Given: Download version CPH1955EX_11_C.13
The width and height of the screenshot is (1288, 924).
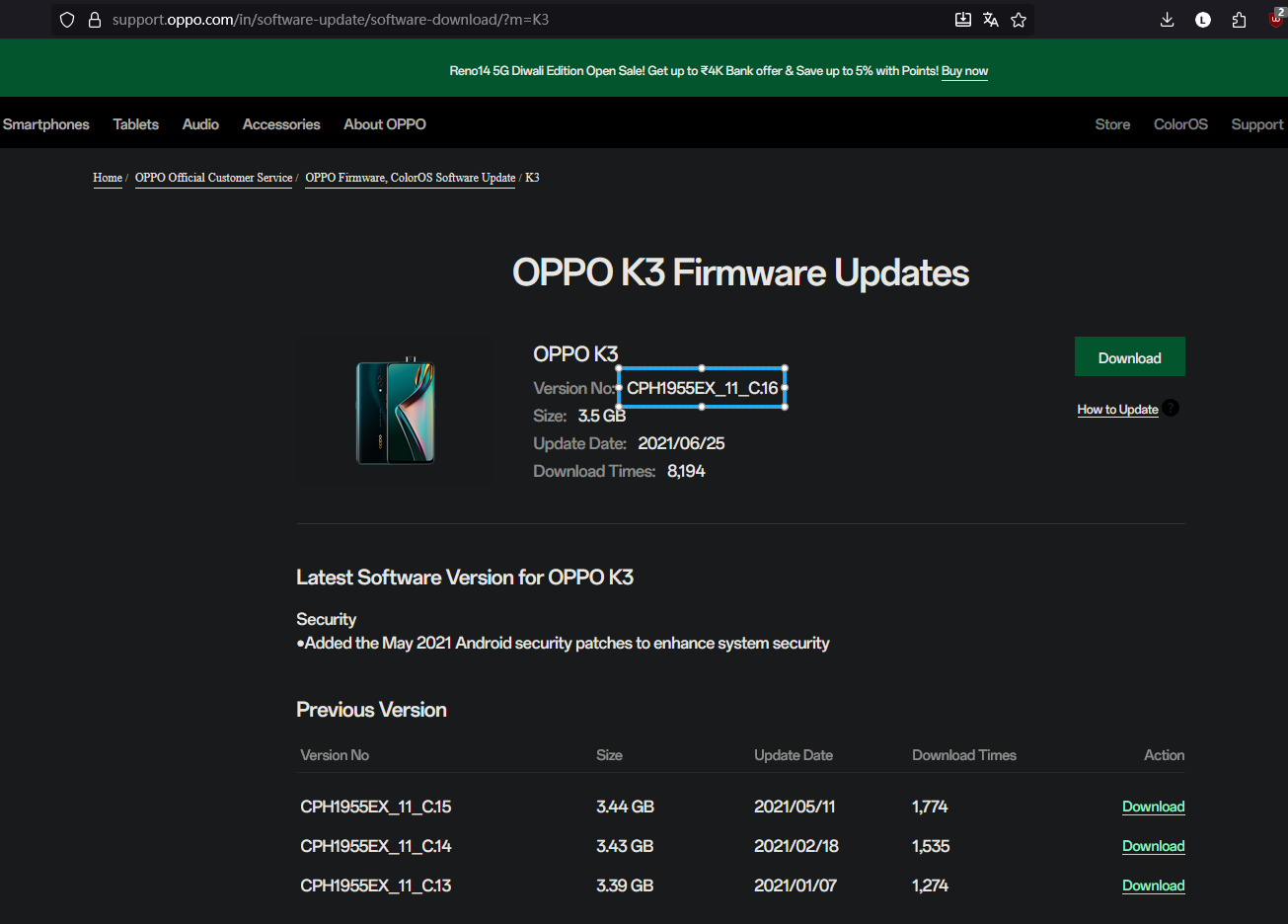Looking at the screenshot, I should 1153,885.
